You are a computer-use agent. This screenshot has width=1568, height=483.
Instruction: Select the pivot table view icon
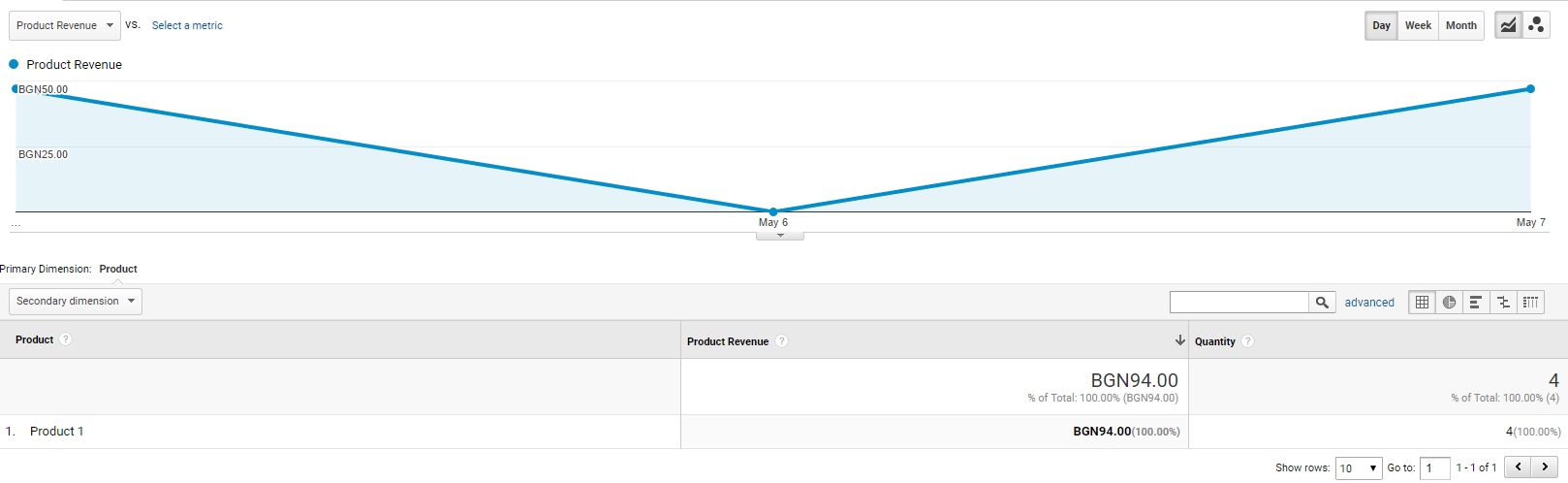[1530, 303]
